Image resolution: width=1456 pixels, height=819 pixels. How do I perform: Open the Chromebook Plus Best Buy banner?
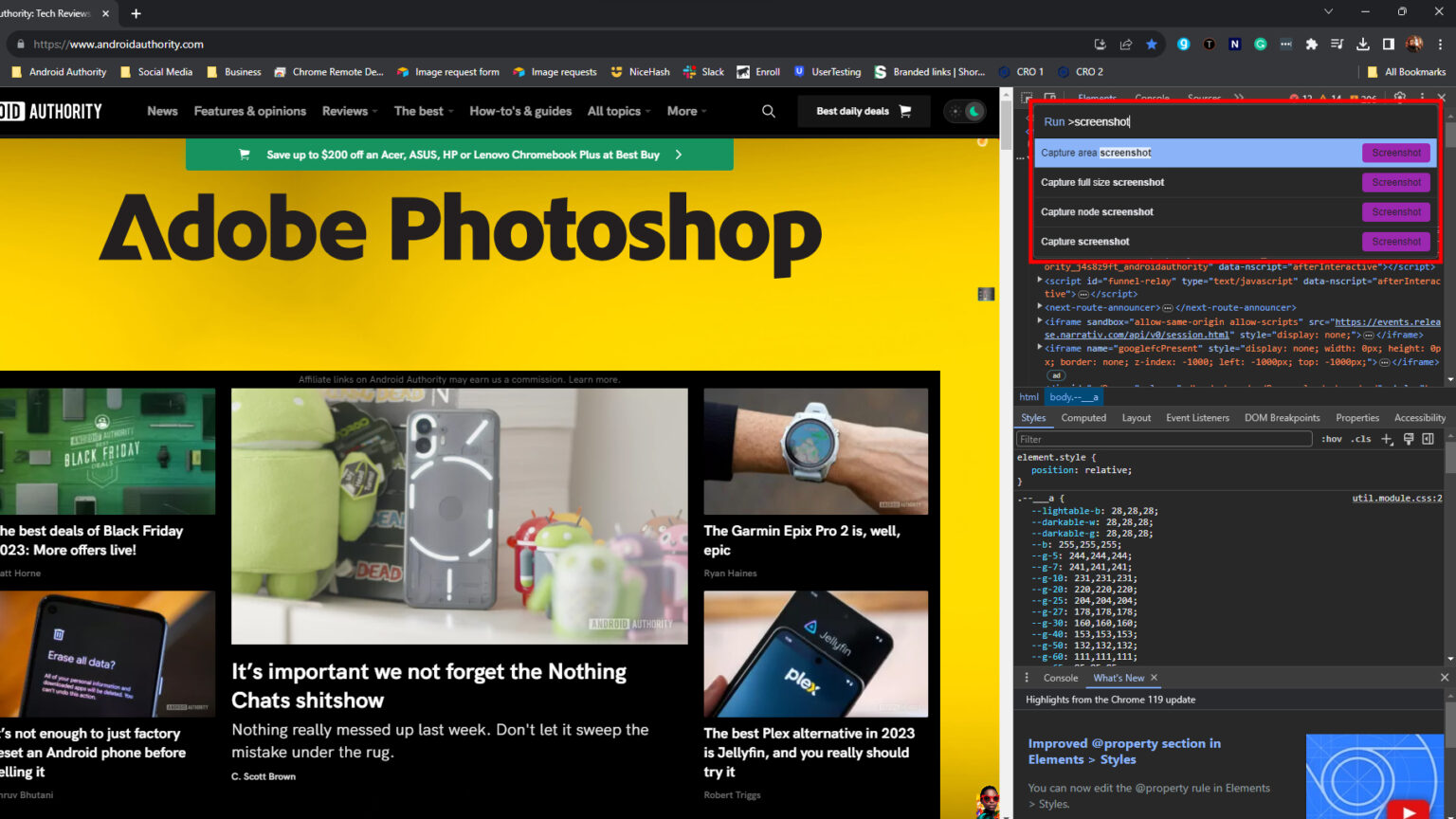460,155
